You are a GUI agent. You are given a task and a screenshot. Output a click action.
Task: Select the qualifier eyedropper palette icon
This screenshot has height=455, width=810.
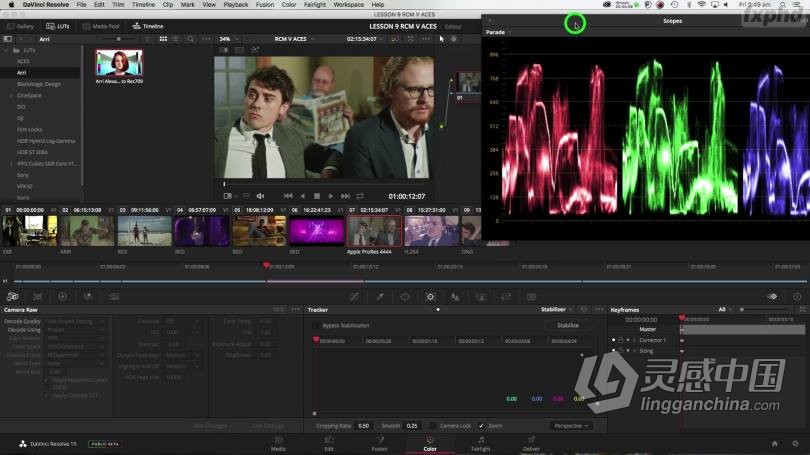379,297
